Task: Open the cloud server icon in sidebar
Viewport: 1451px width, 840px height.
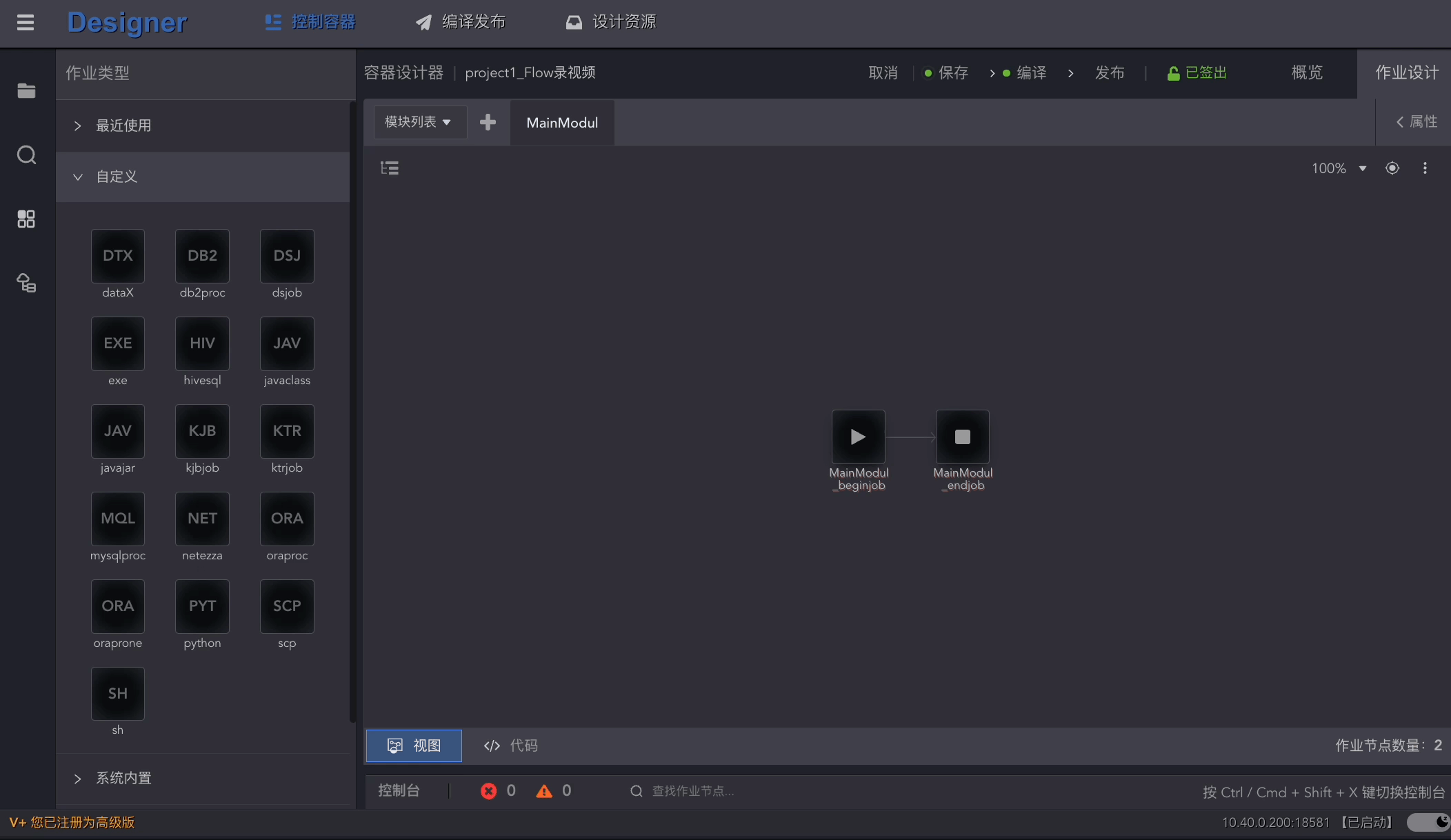Action: pyautogui.click(x=26, y=283)
